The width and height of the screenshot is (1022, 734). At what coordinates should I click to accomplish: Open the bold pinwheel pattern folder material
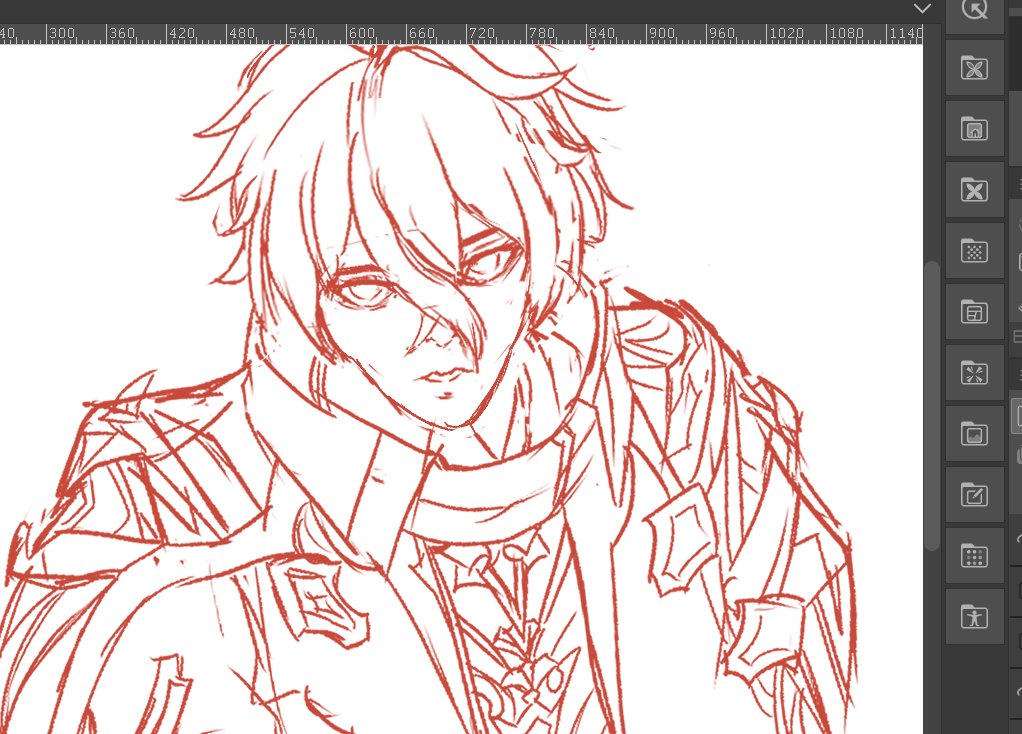974,190
